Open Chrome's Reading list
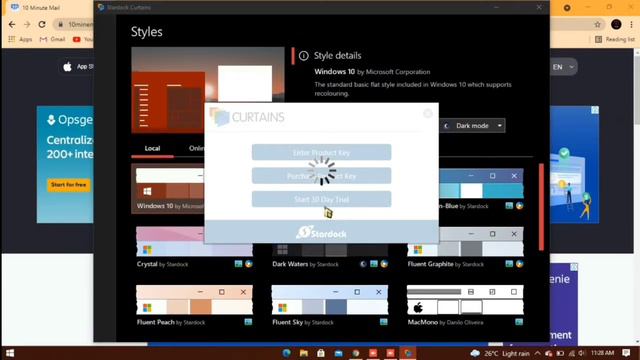This screenshot has width=640, height=360. coord(615,39)
